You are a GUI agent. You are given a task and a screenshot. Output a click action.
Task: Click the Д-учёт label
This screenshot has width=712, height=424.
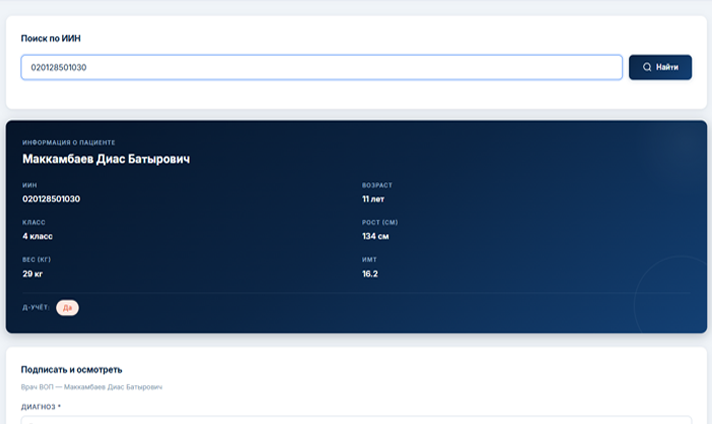pos(36,307)
